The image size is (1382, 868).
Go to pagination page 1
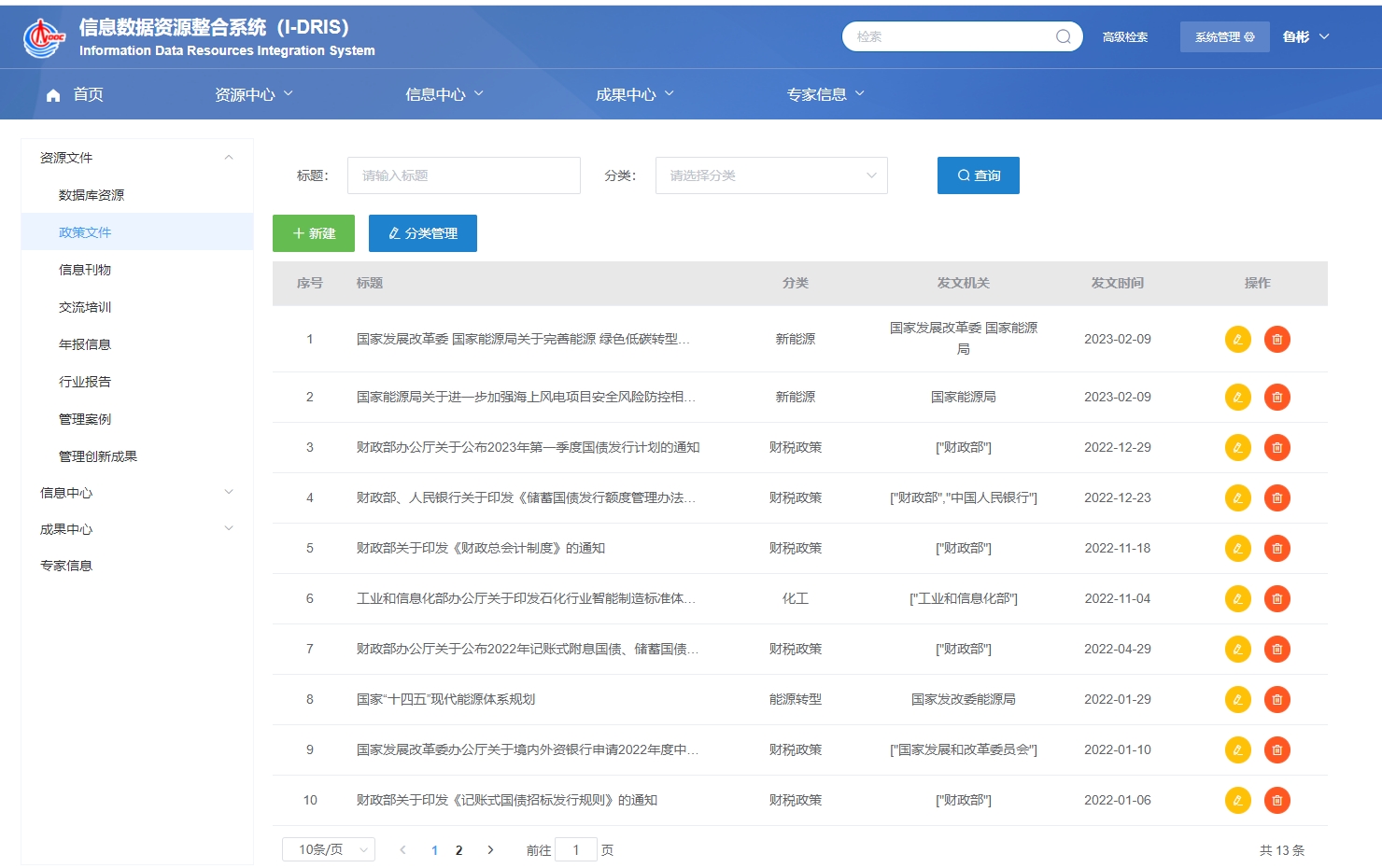tap(434, 850)
